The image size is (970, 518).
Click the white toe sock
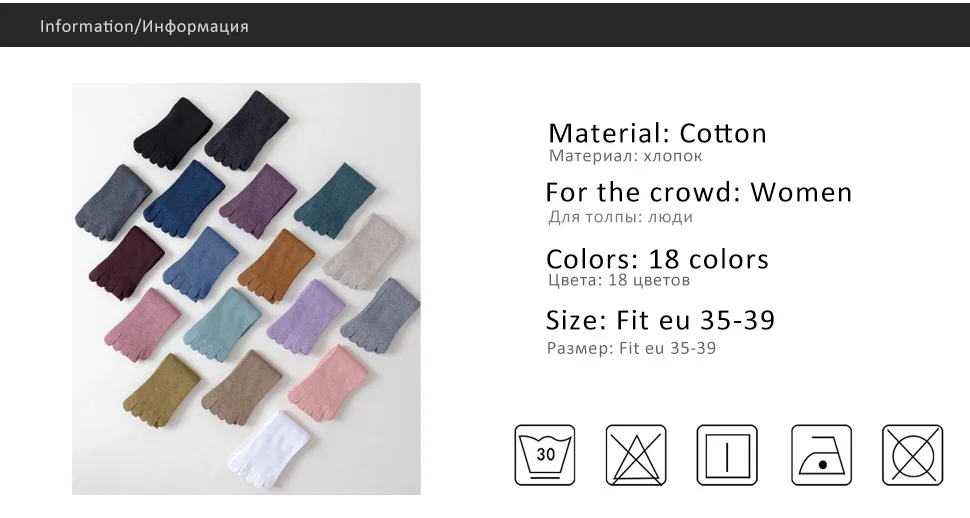click(x=270, y=452)
